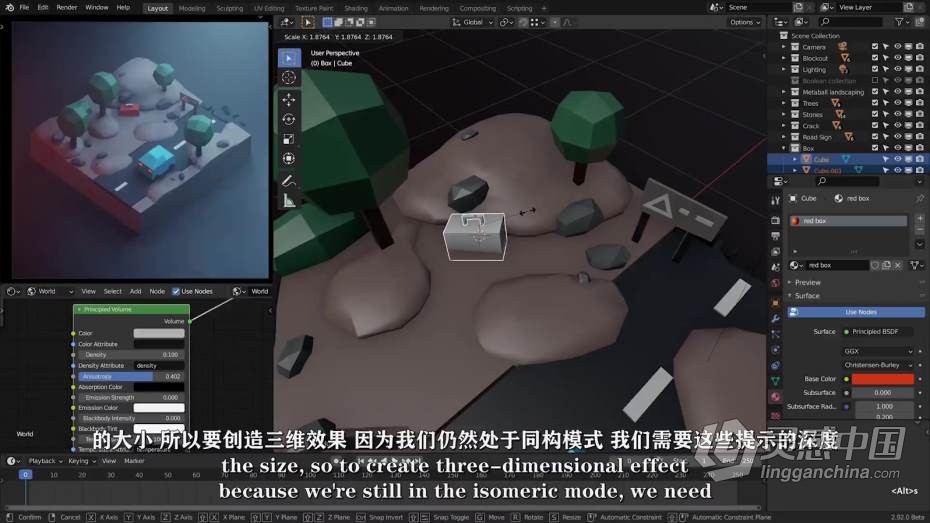Viewport: 930px width, 523px height.
Task: Unlink the red box material with X
Action: (897, 265)
